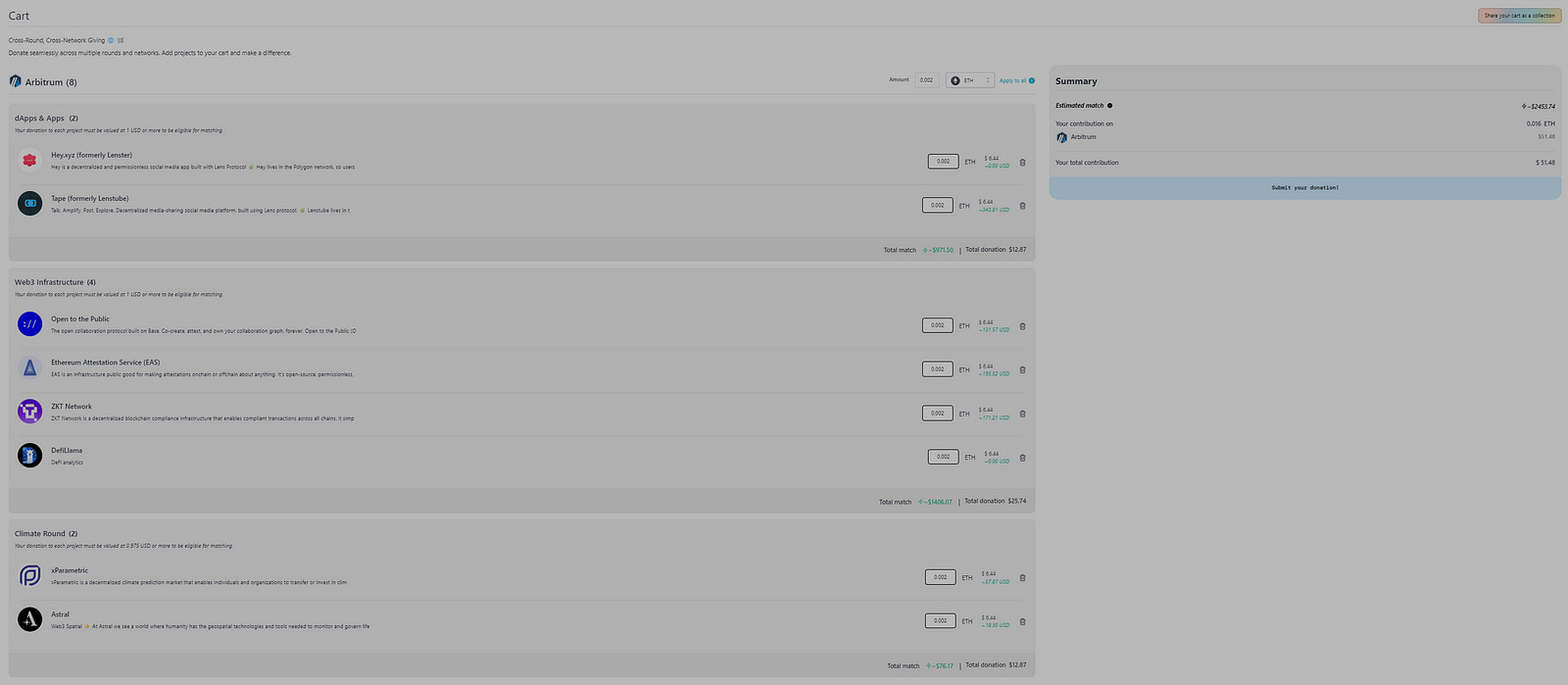Submit your donation button
This screenshot has width=1568, height=685.
pos(1304,187)
